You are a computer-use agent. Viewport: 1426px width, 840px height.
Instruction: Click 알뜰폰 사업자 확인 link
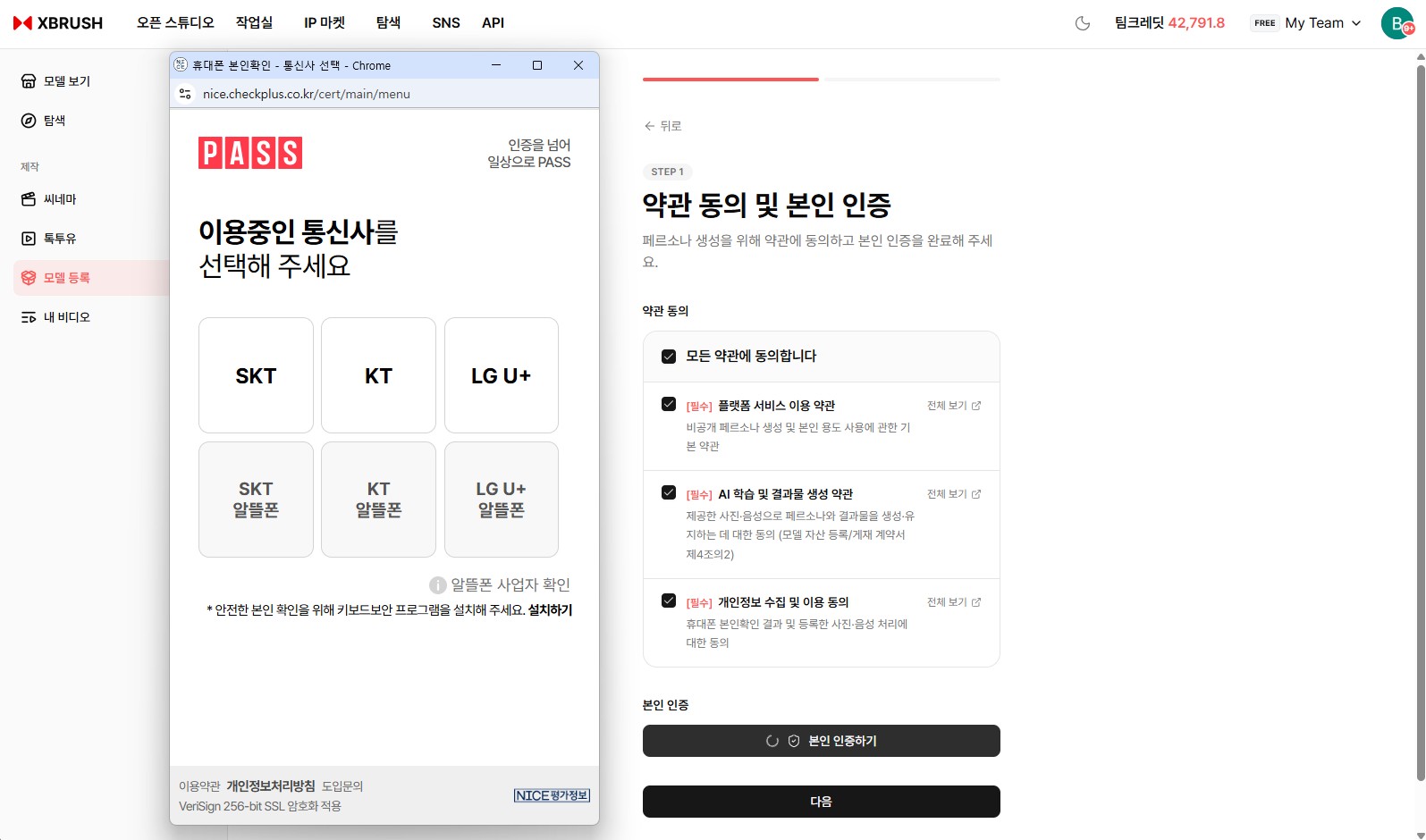[510, 585]
